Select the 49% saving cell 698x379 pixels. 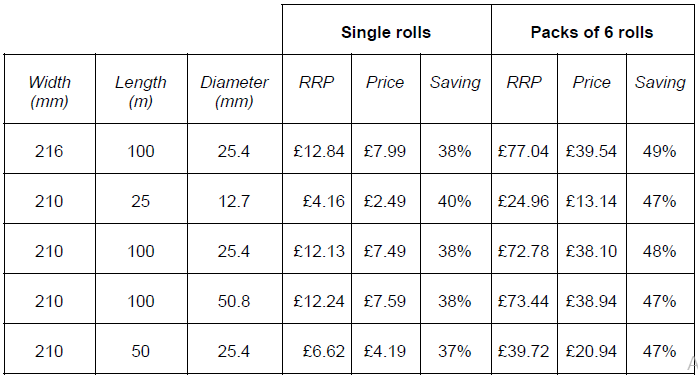(x=660, y=149)
